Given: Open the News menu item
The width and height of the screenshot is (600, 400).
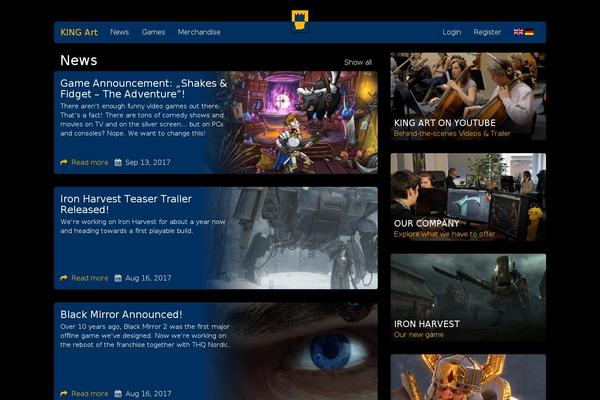Looking at the screenshot, I should (119, 32).
